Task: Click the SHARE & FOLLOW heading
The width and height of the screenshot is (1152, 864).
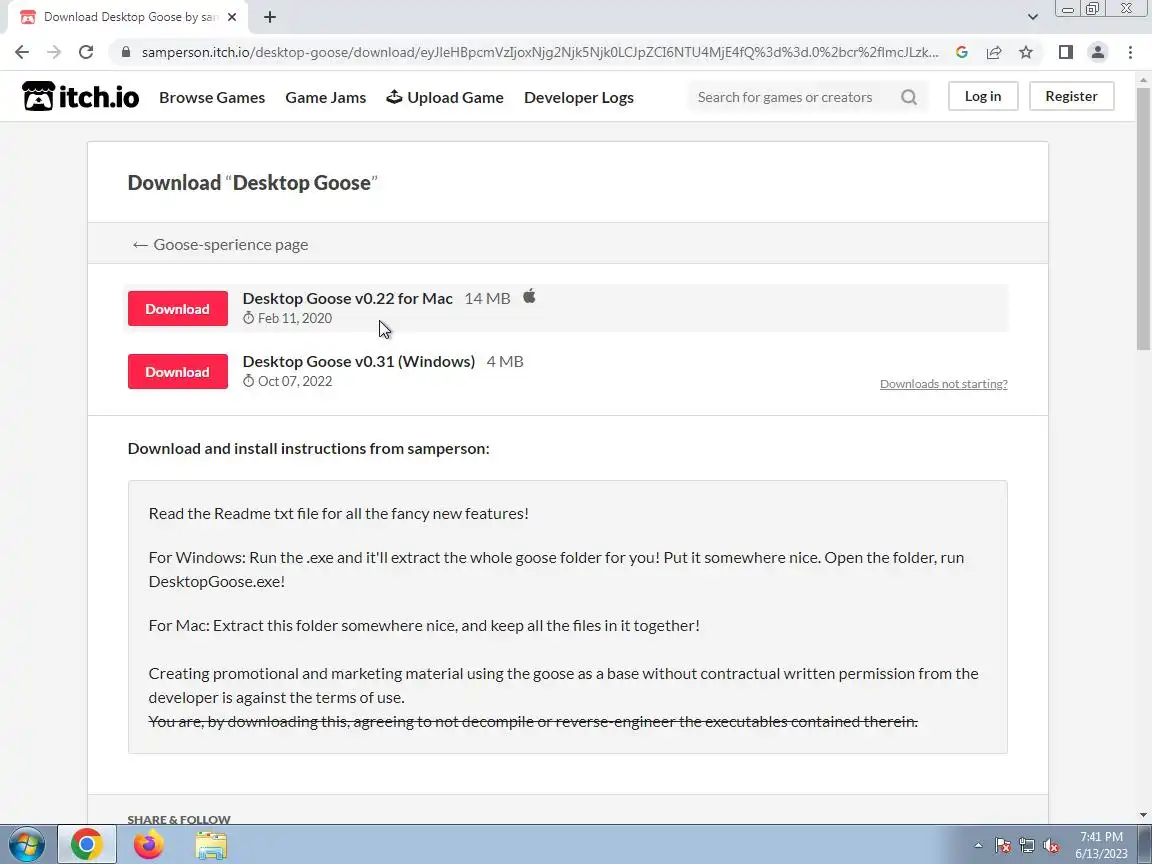Action: point(179,819)
